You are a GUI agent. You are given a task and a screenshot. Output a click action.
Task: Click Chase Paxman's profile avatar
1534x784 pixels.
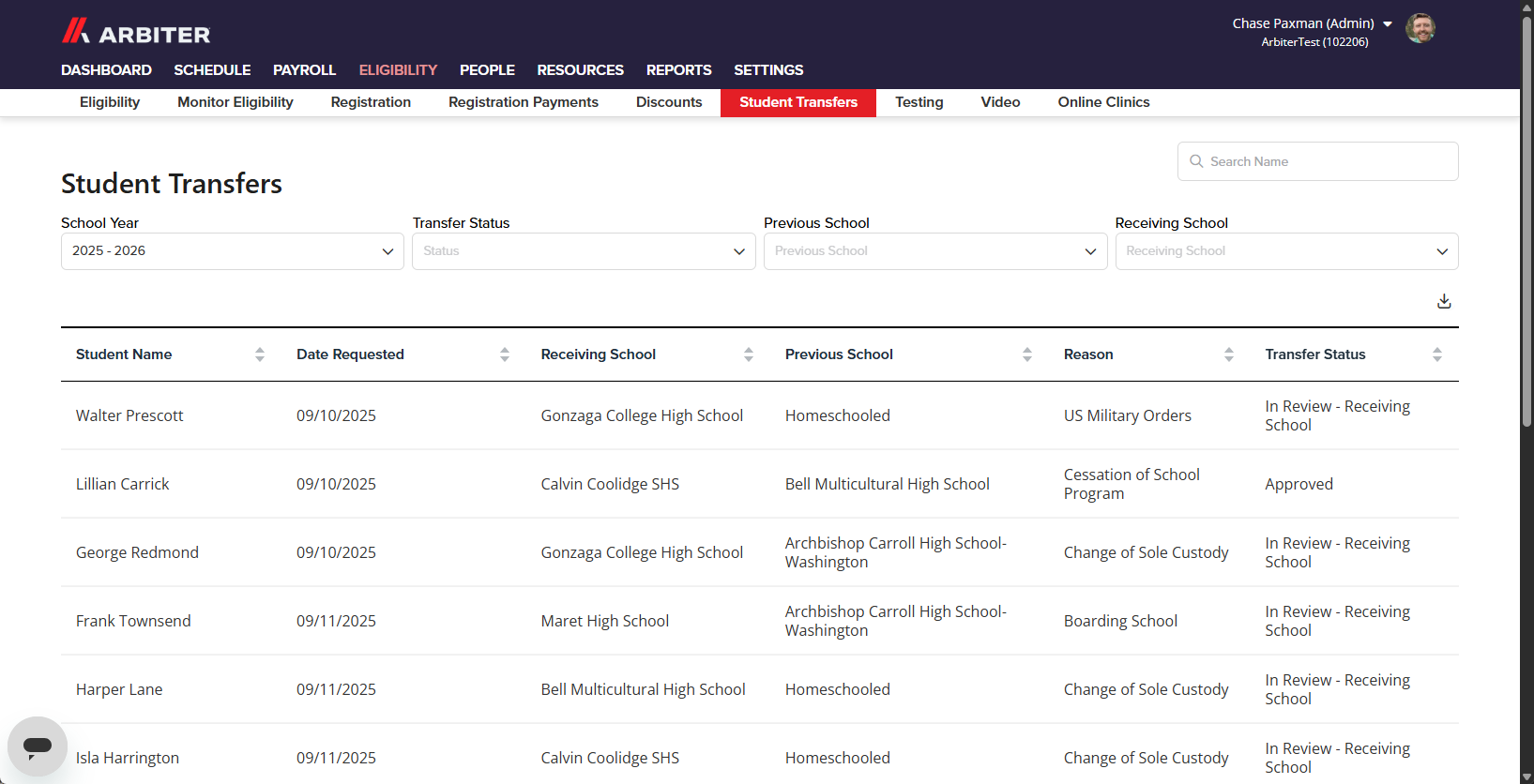pos(1420,28)
